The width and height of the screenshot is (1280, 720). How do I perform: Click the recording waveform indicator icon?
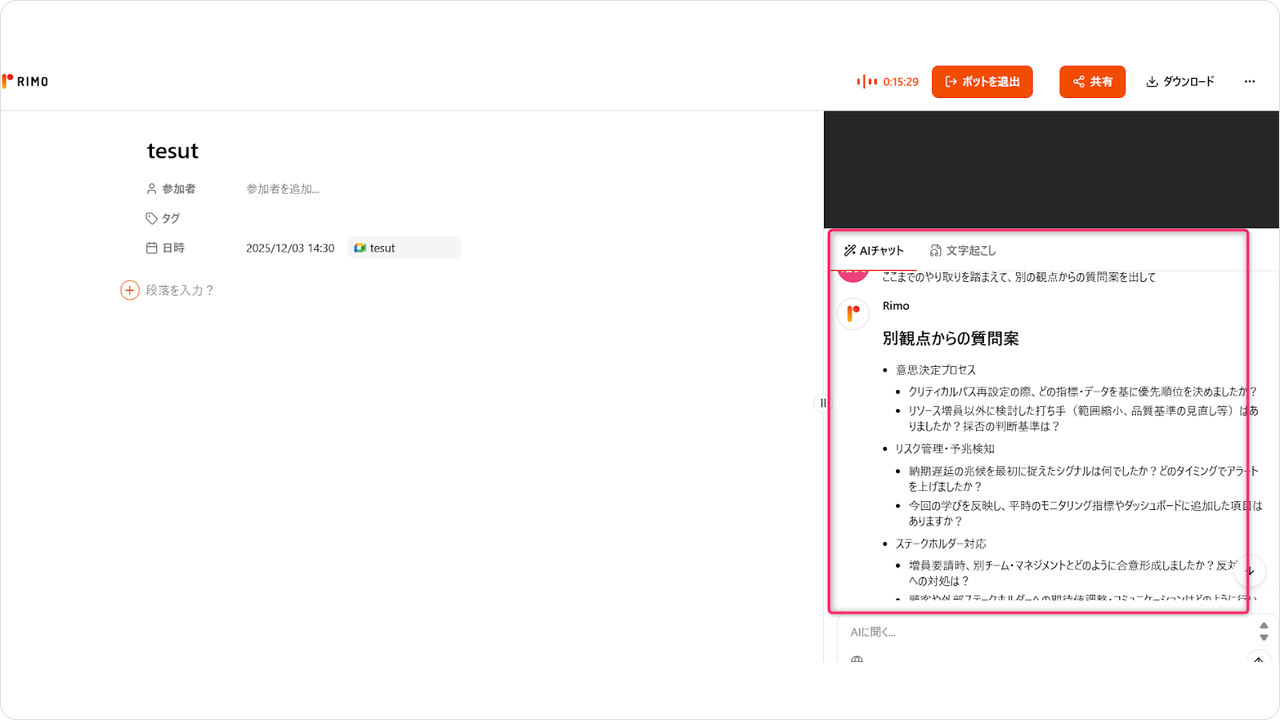tap(867, 82)
